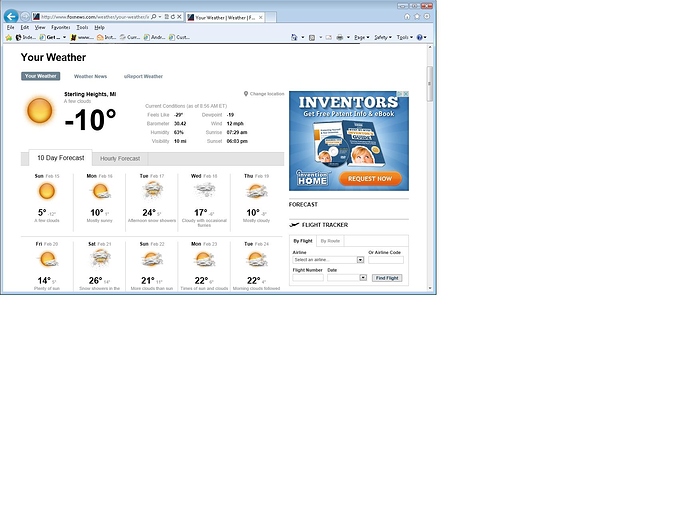Viewport: 690px width, 517px height.
Task: Expand the Home icon dropdown arrow
Action: [303, 37]
